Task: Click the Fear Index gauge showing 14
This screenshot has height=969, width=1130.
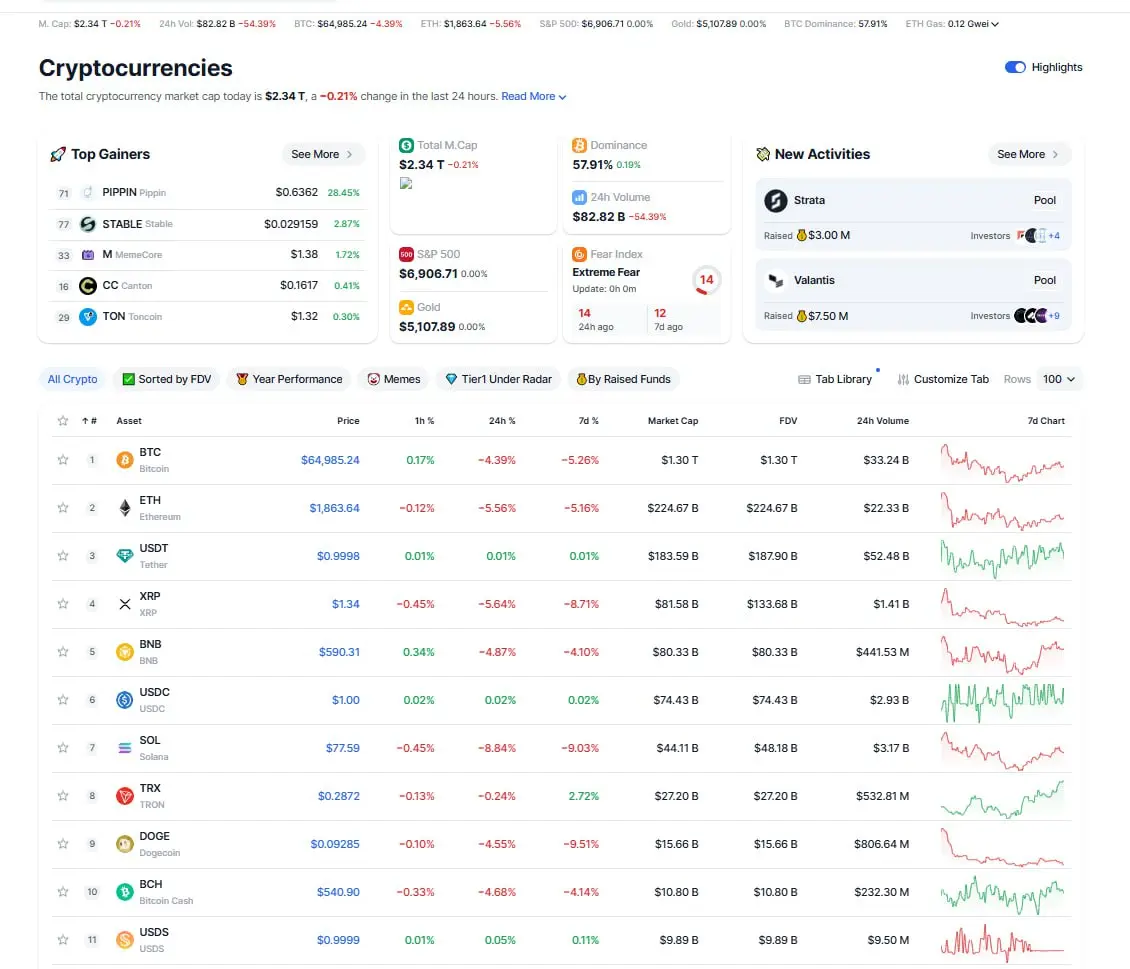Action: coord(706,280)
